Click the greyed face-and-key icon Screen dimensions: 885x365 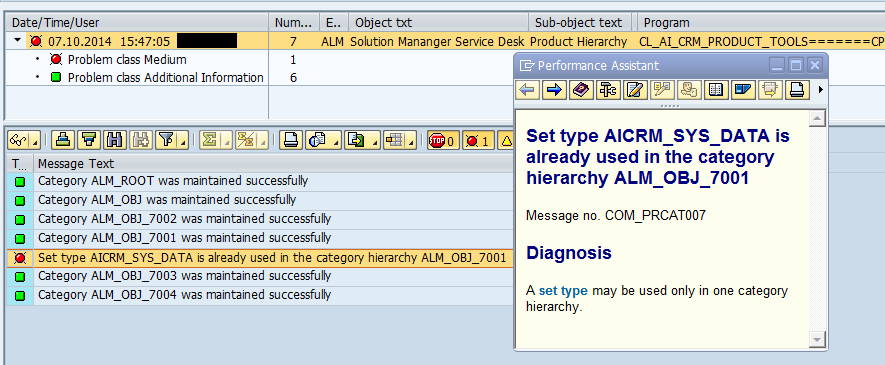point(689,90)
